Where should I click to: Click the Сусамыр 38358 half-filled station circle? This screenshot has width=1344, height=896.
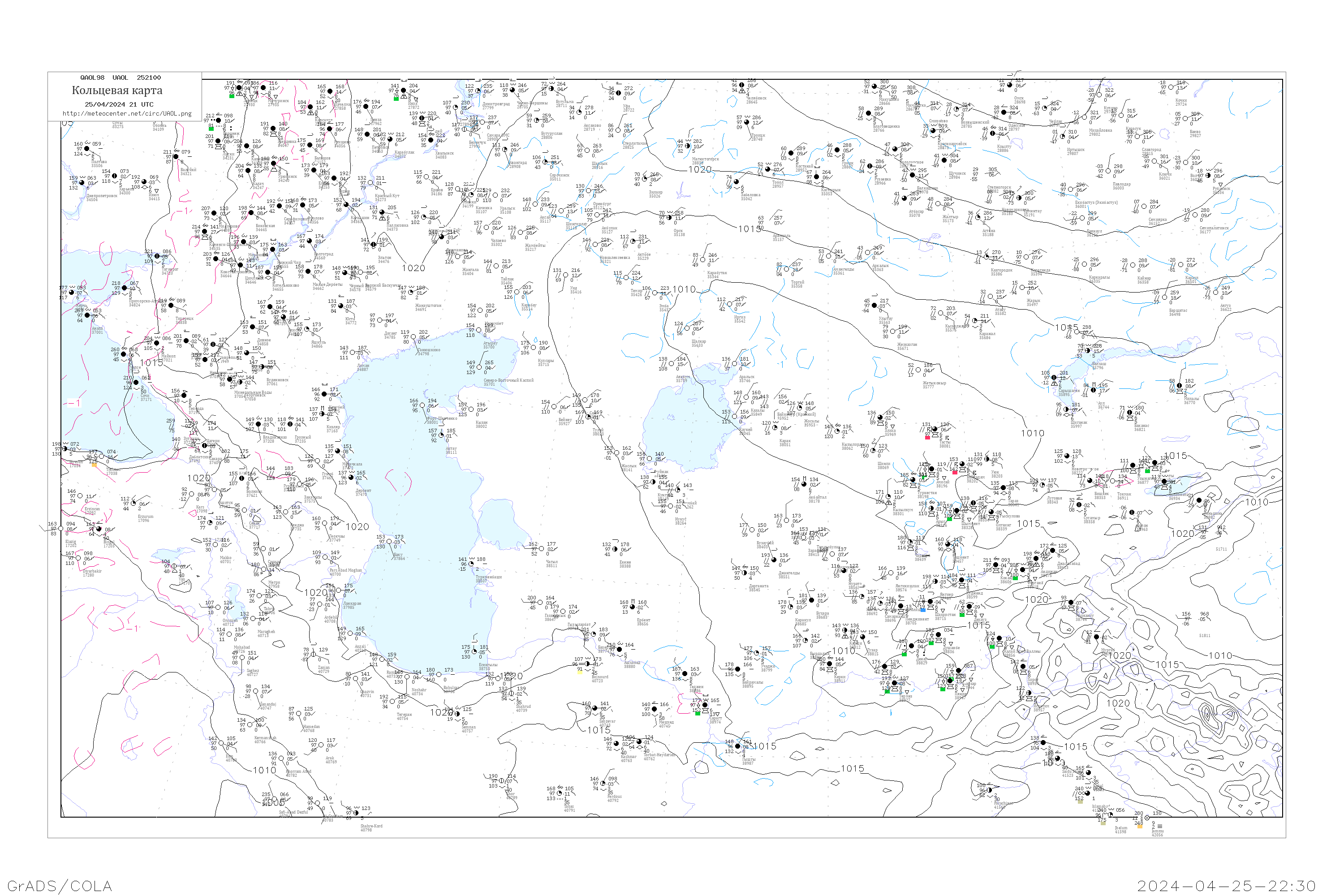(1079, 505)
